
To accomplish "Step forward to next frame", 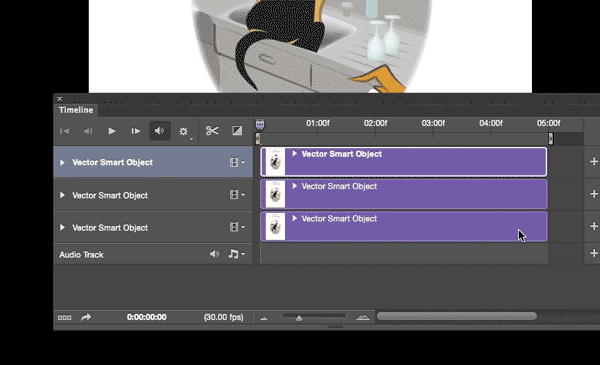I will coord(135,131).
